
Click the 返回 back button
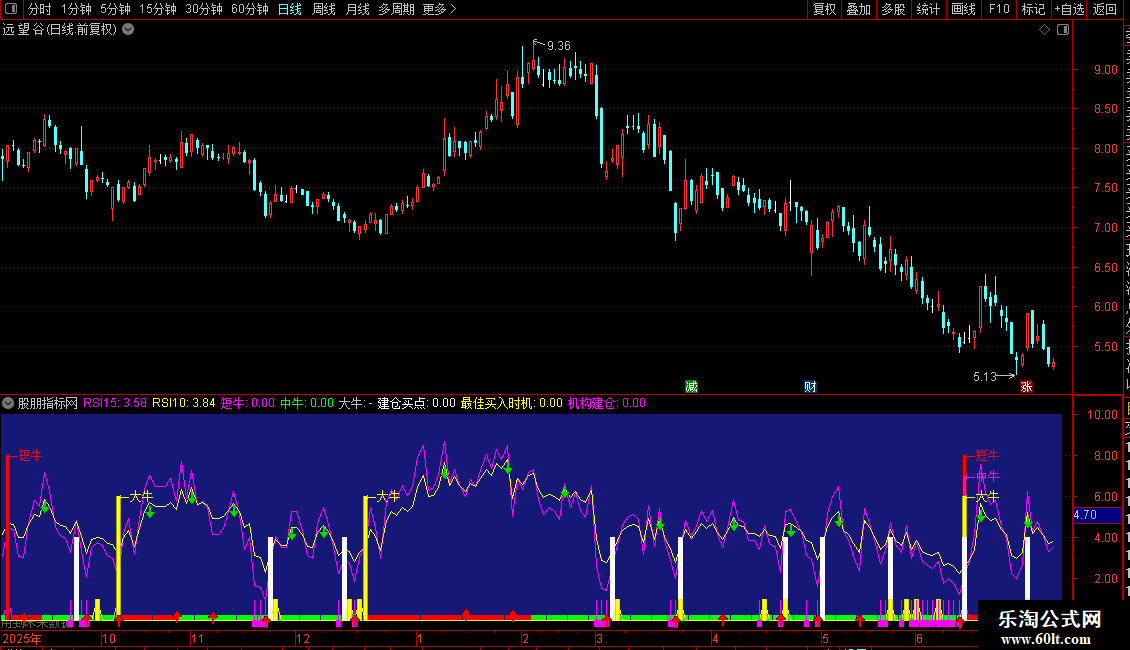(1105, 9)
